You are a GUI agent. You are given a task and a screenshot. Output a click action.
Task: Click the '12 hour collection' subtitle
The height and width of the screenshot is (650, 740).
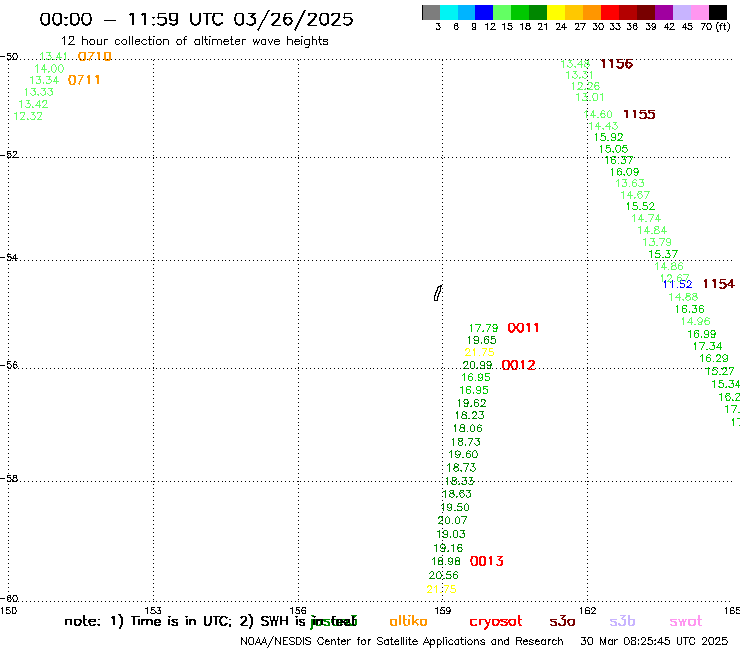[x=194, y=41]
